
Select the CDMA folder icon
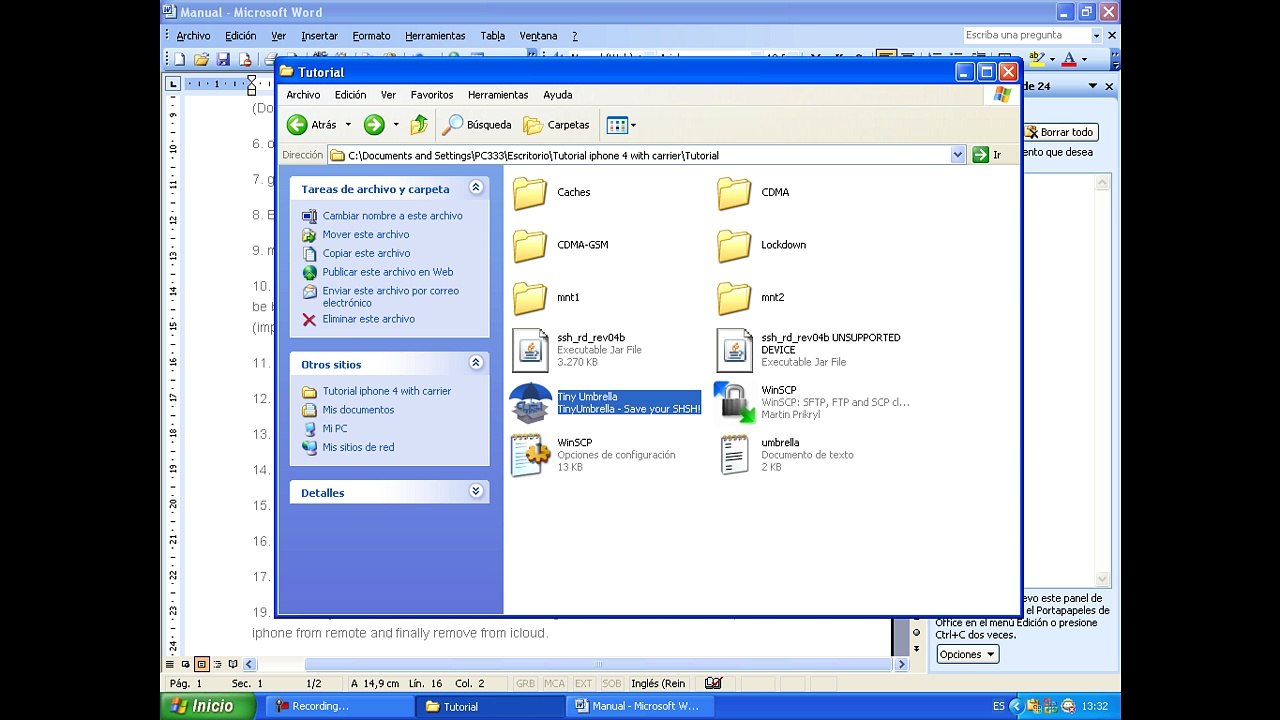point(734,192)
